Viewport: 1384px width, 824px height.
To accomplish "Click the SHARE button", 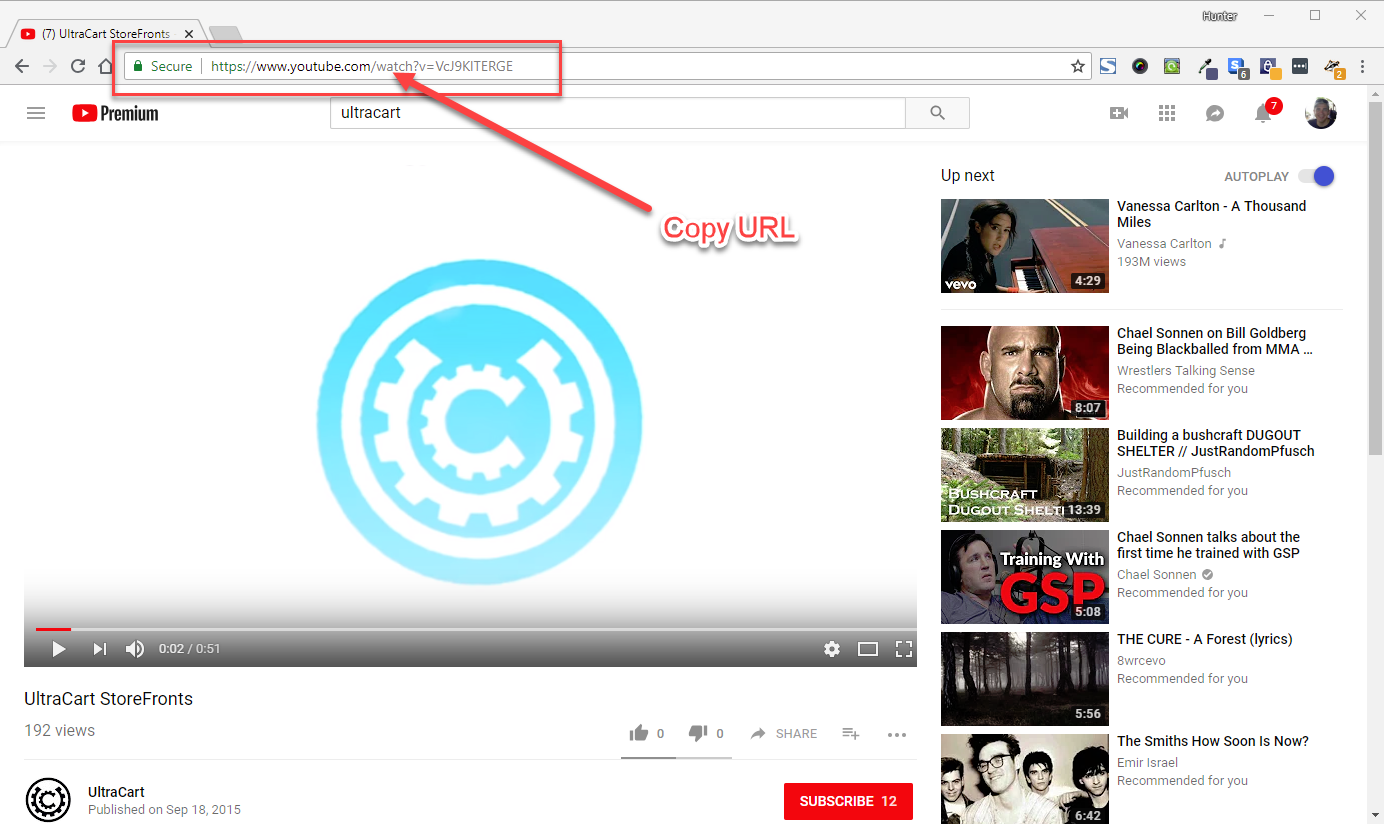I will tap(784, 733).
